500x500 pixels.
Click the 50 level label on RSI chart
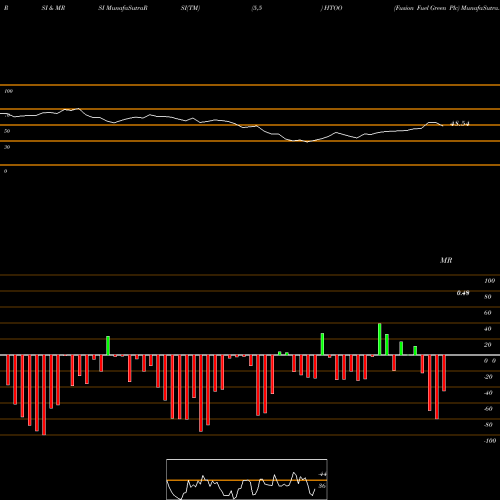click(x=7, y=131)
